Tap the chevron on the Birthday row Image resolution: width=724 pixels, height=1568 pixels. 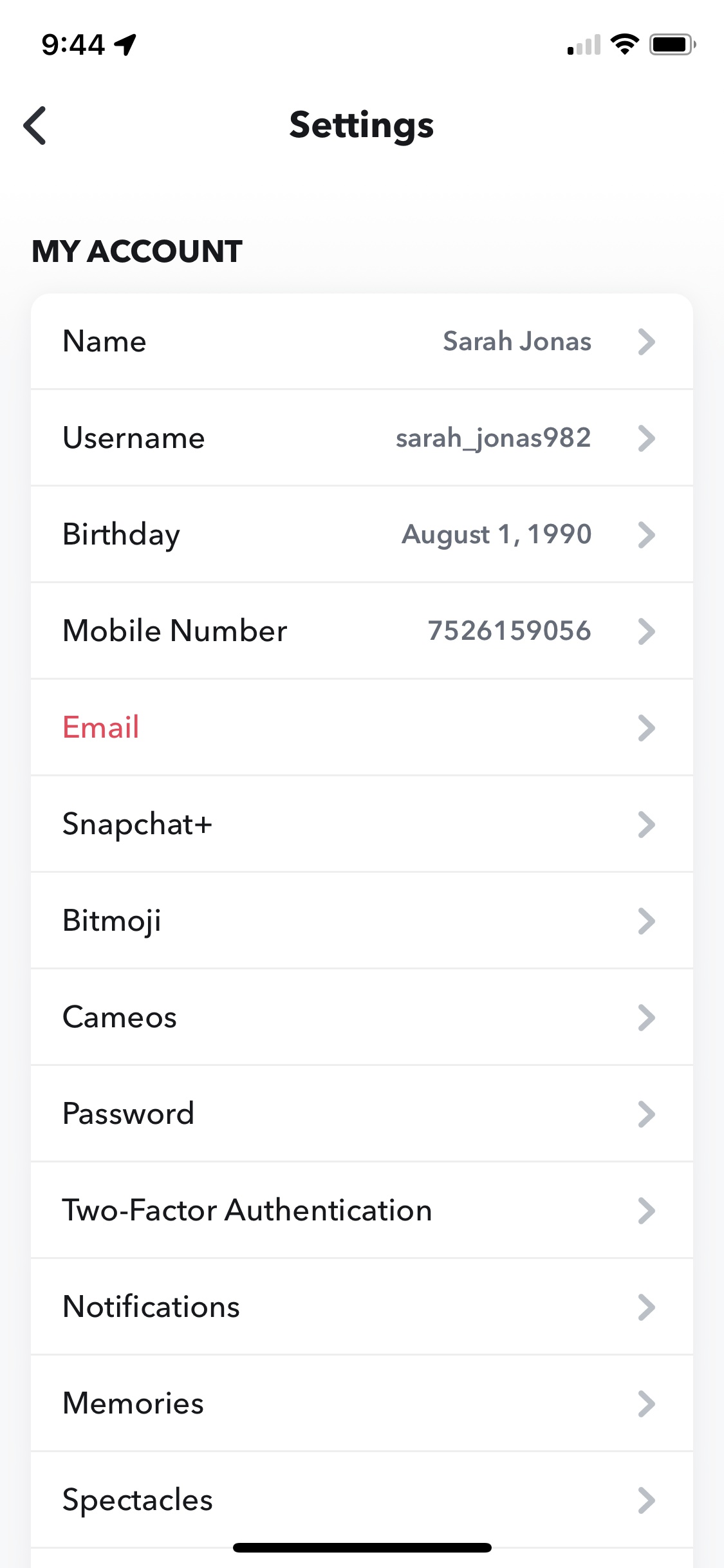646,535
